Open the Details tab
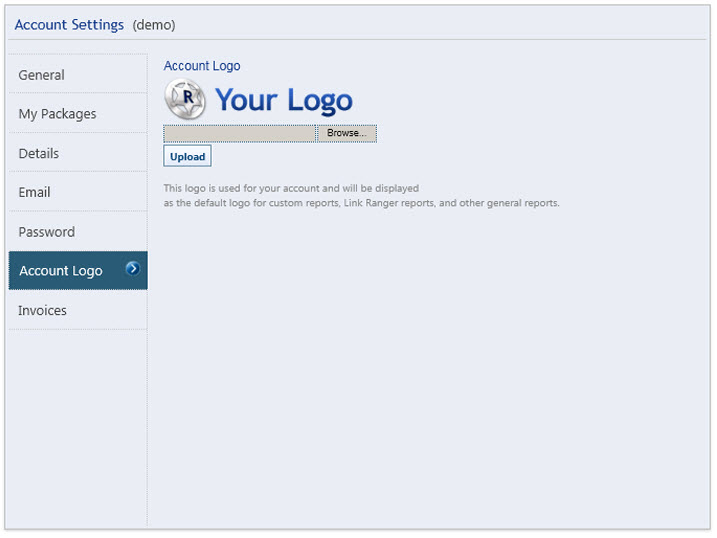 [x=38, y=153]
